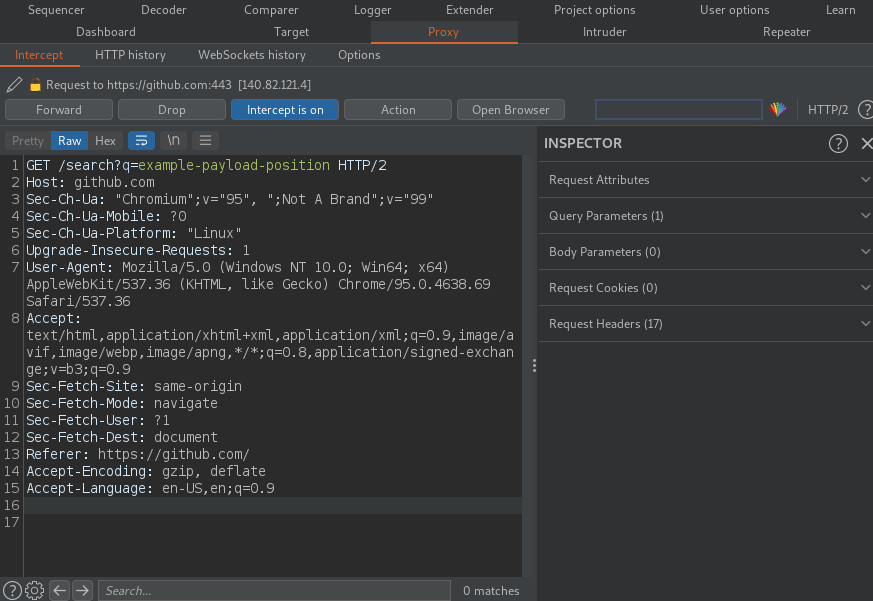
Task: Click the Accept-Encoding header line
Action: (146, 471)
